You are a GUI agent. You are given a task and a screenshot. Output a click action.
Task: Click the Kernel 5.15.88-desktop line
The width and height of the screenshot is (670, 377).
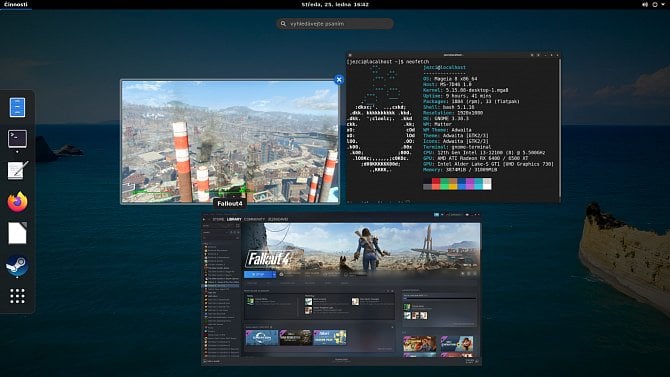tap(466, 90)
